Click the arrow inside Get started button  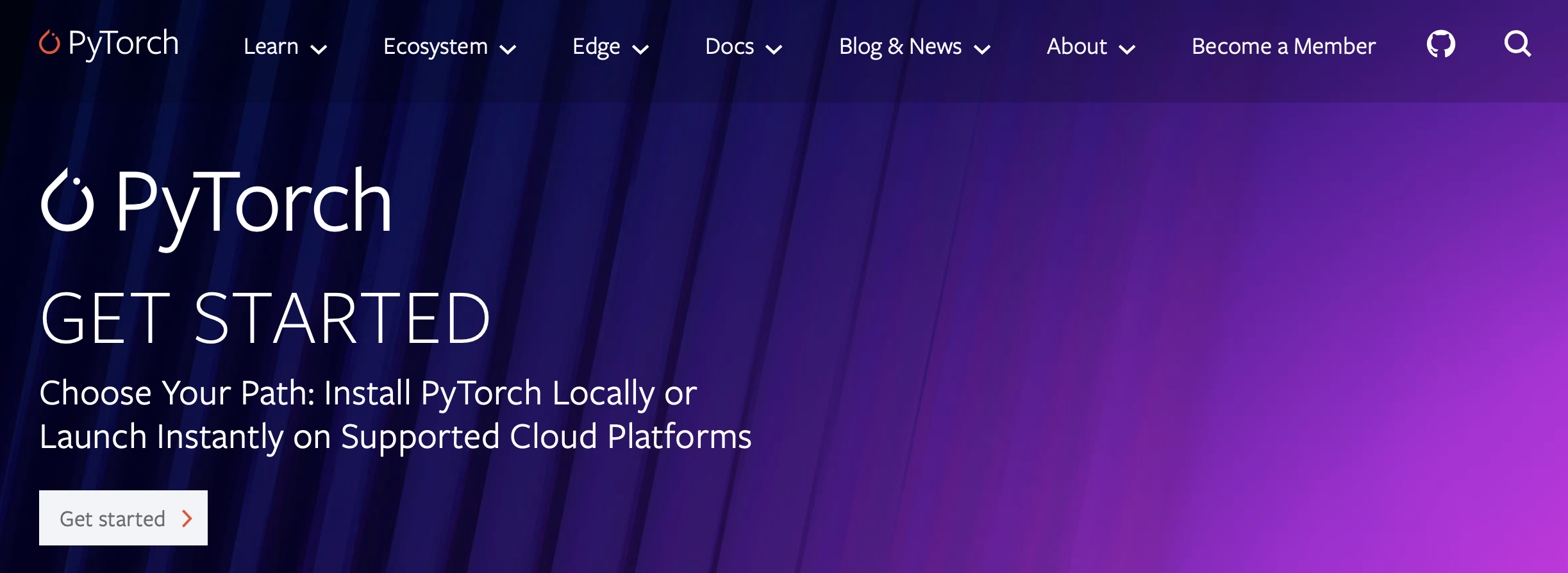187,519
